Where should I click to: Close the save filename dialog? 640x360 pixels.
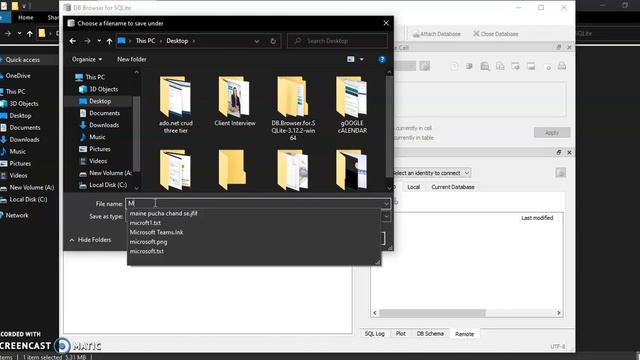click(x=386, y=23)
